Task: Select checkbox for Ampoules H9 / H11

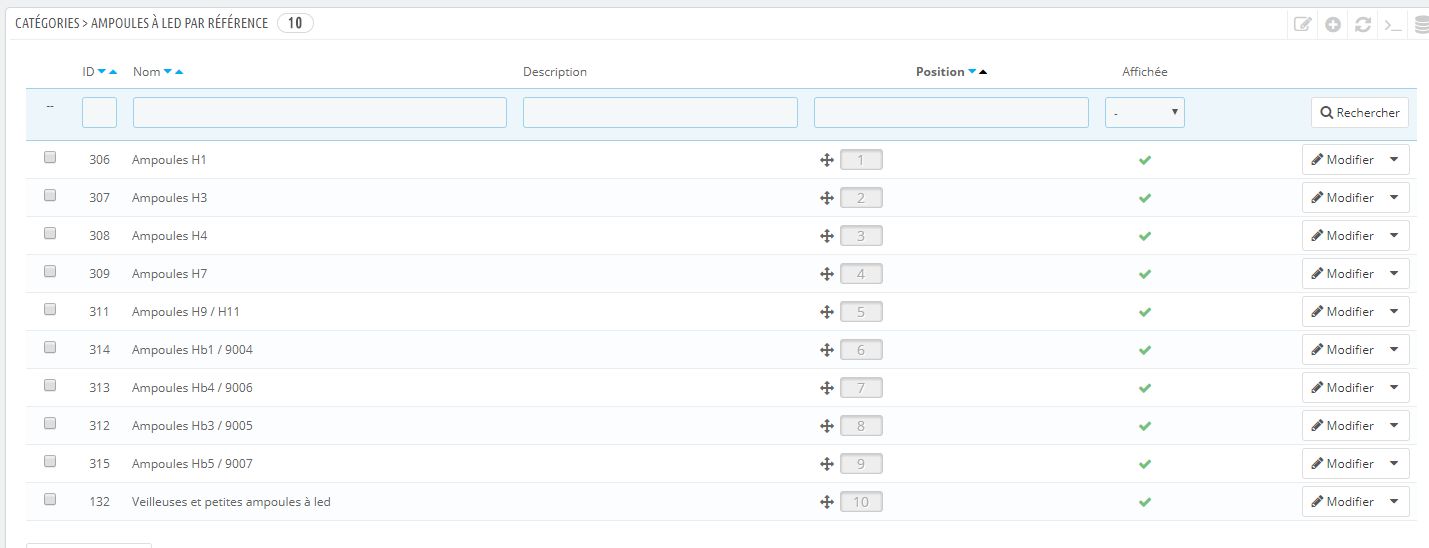Action: coord(50,309)
